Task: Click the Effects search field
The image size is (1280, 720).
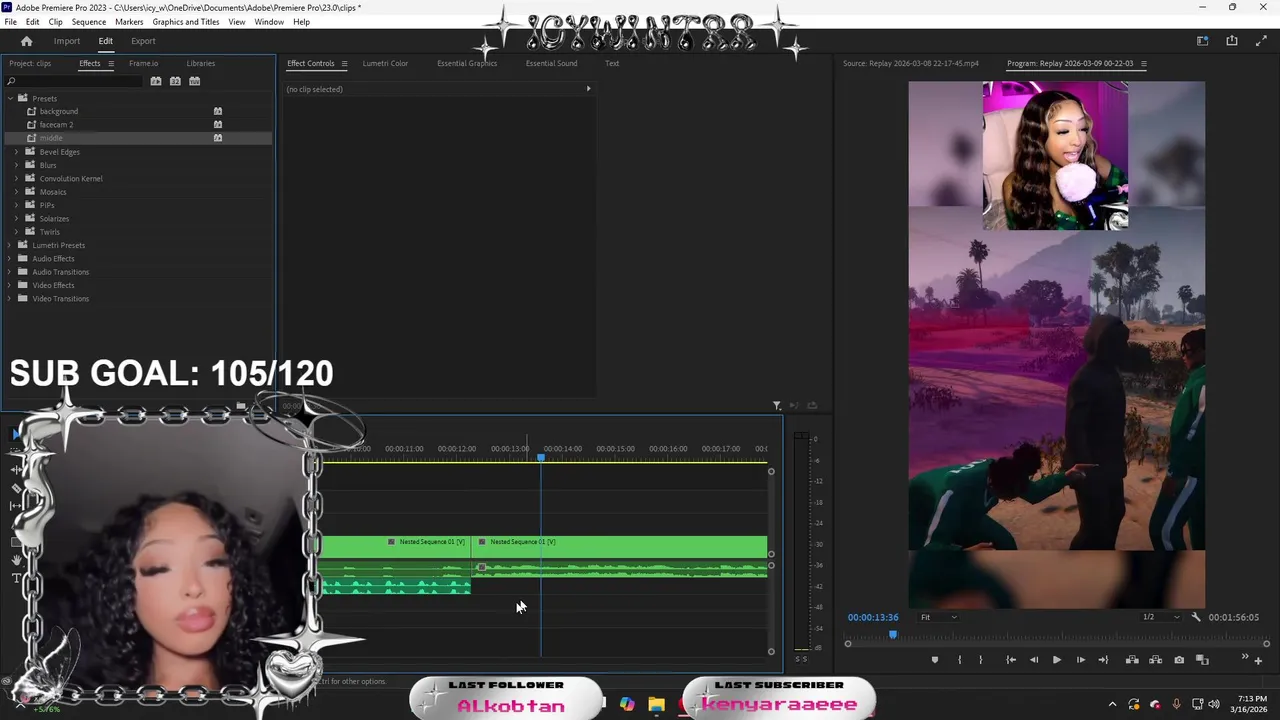Action: (x=73, y=81)
